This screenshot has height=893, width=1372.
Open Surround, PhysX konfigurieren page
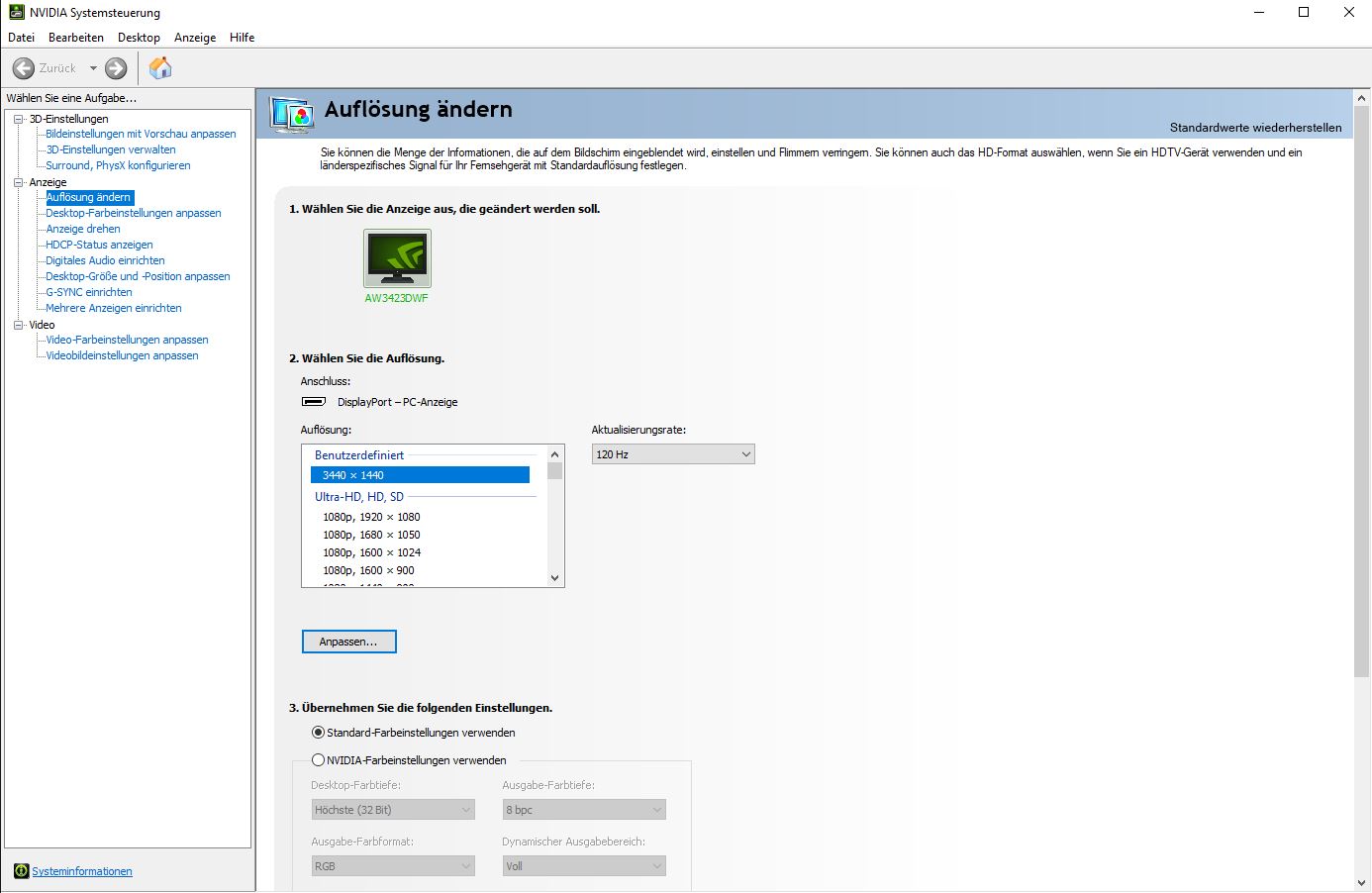(x=118, y=165)
